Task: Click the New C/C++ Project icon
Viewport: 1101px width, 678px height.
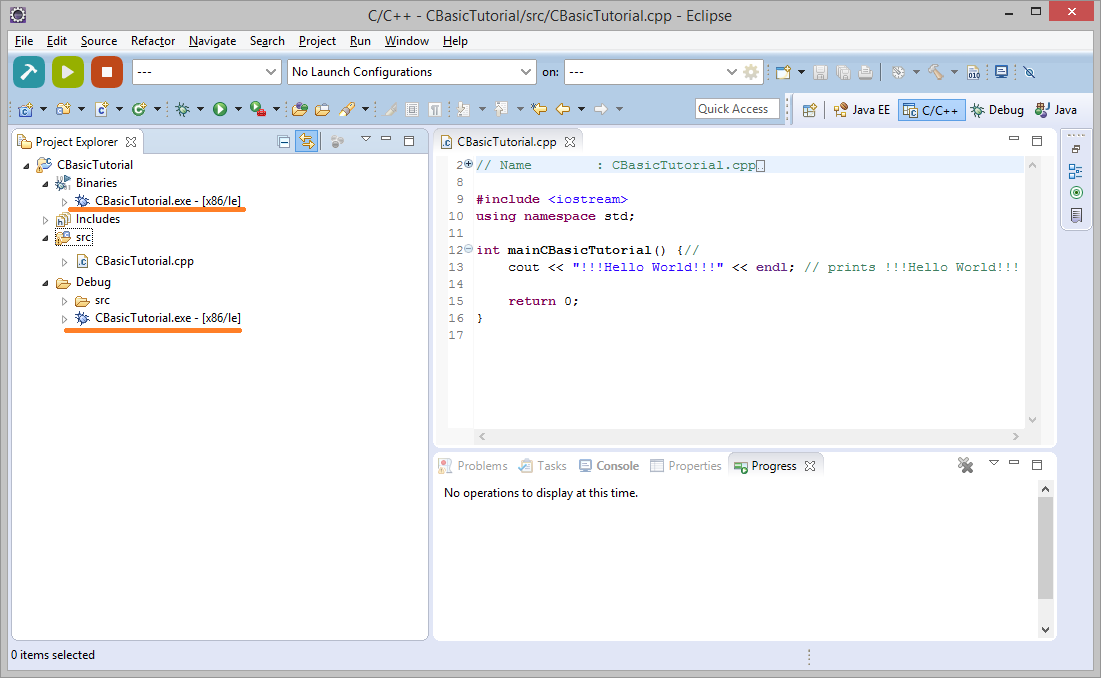Action: click(x=25, y=109)
